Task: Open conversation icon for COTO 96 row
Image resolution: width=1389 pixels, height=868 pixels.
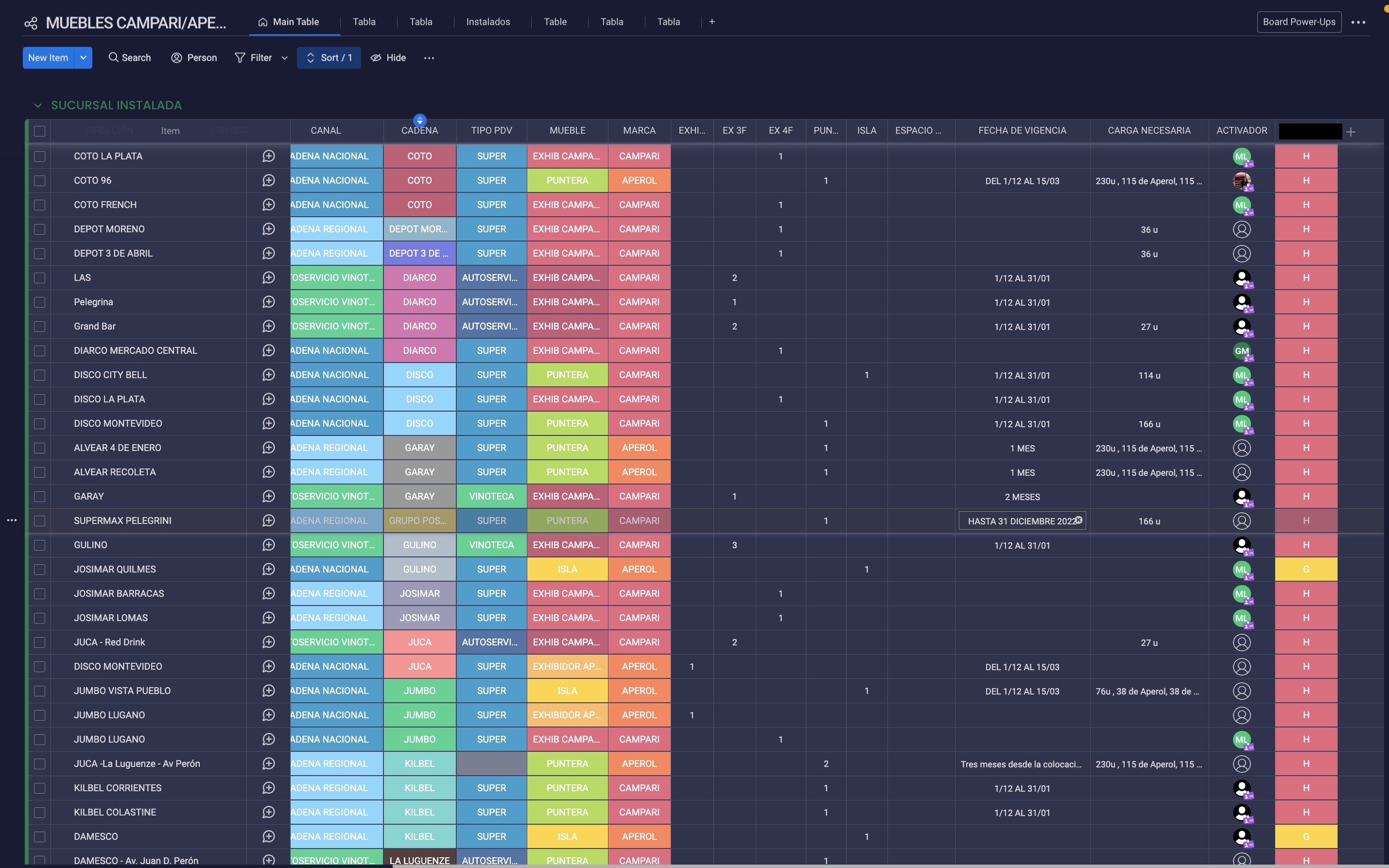Action: pos(268,180)
